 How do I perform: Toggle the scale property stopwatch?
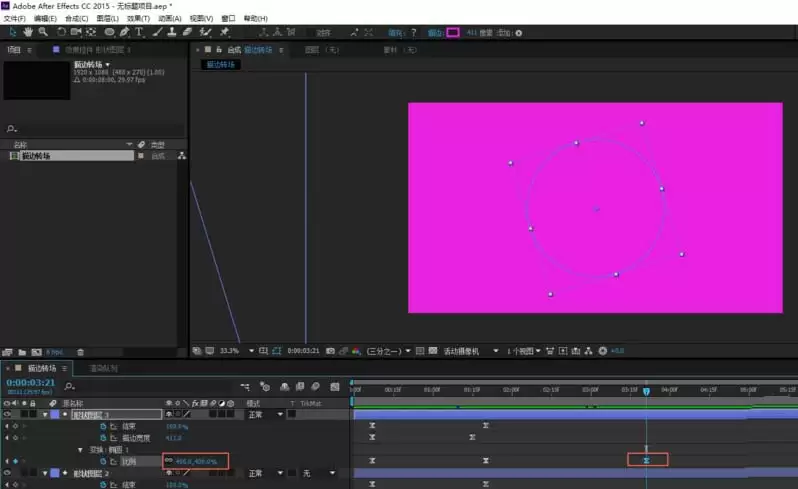coord(103,462)
